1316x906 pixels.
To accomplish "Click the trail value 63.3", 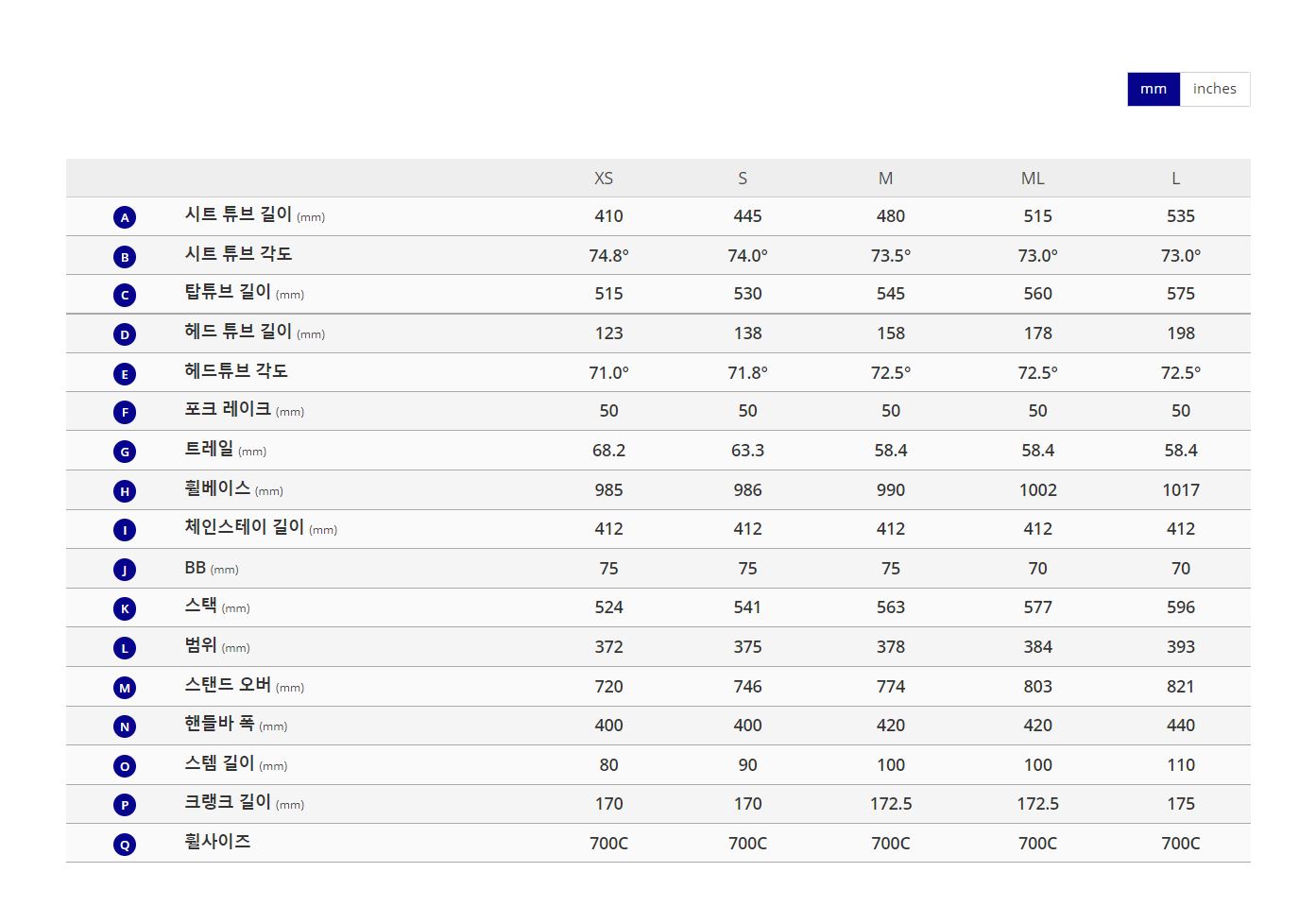I will click(x=747, y=451).
